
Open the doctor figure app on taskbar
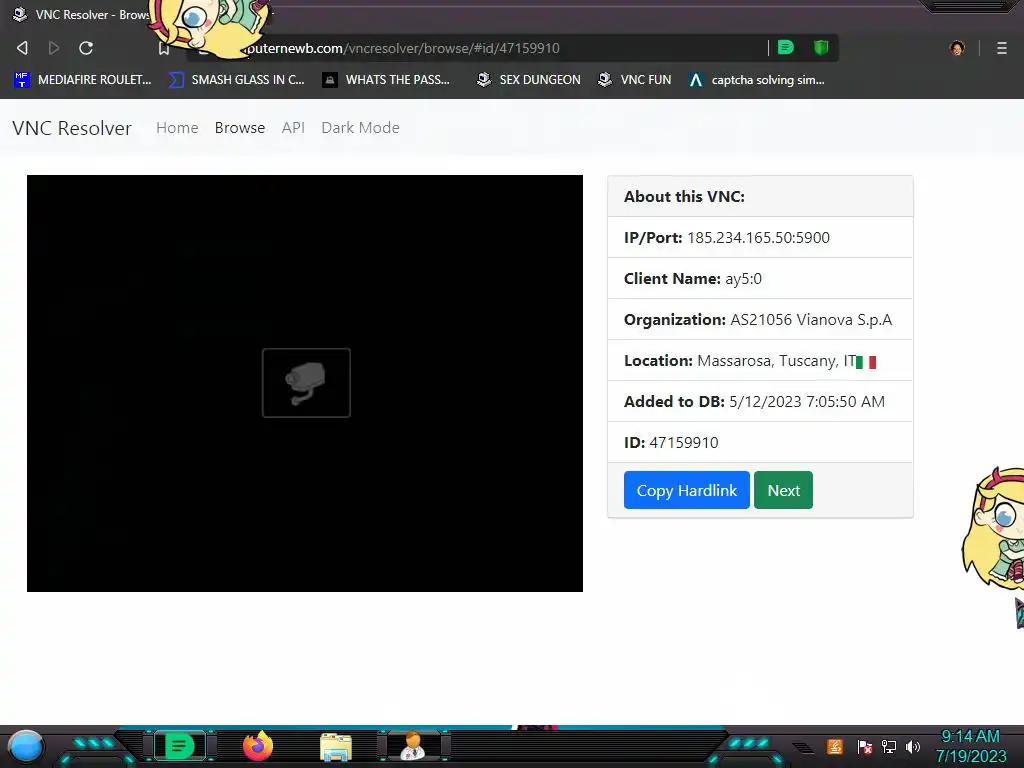pos(413,746)
